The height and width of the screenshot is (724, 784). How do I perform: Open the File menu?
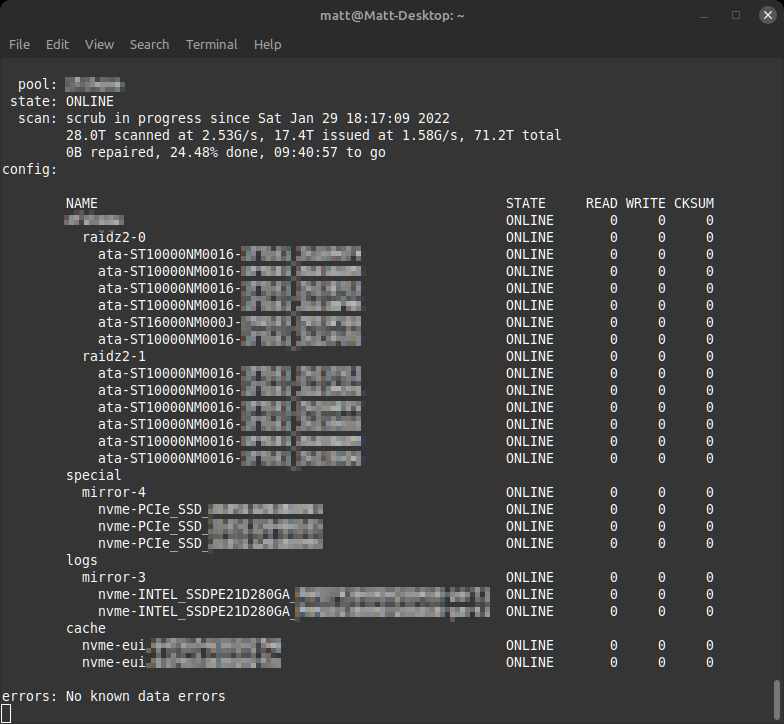(x=19, y=44)
